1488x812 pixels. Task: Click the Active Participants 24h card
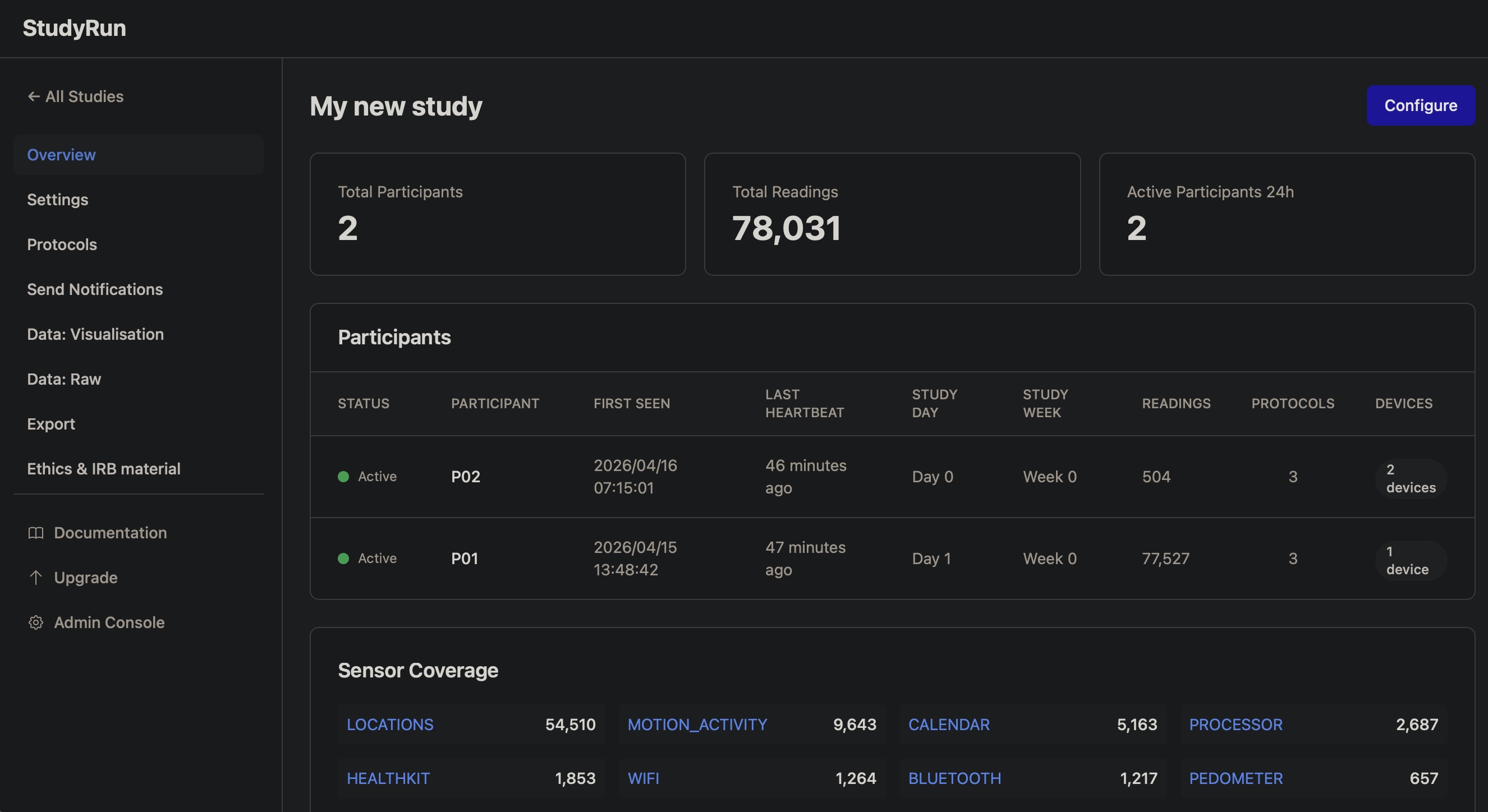tap(1287, 214)
